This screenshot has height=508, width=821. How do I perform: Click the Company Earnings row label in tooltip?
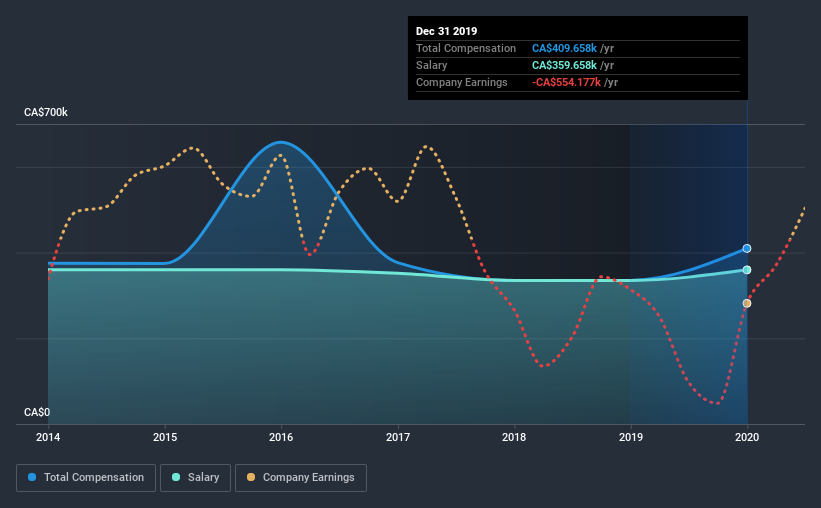pyautogui.click(x=462, y=82)
